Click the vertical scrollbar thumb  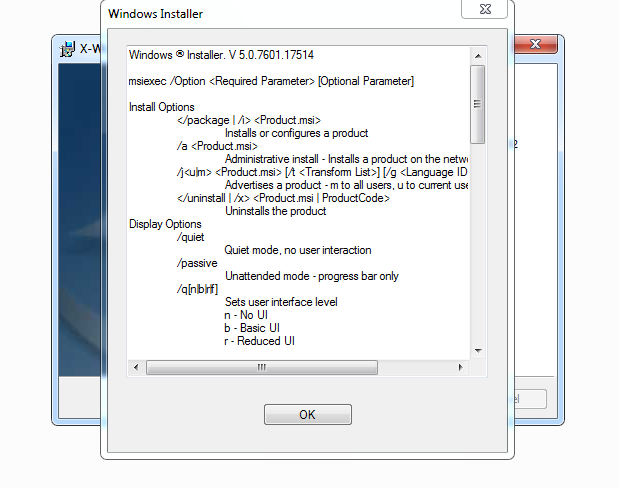[478, 104]
